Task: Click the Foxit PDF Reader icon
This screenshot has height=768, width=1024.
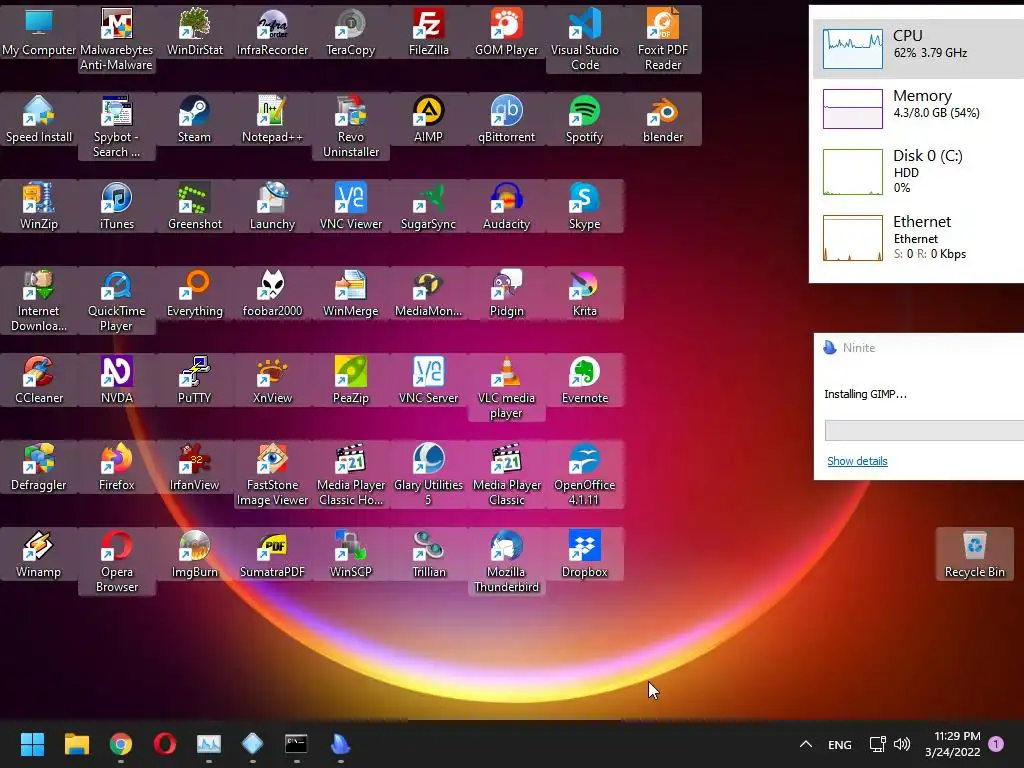Action: coord(662,39)
